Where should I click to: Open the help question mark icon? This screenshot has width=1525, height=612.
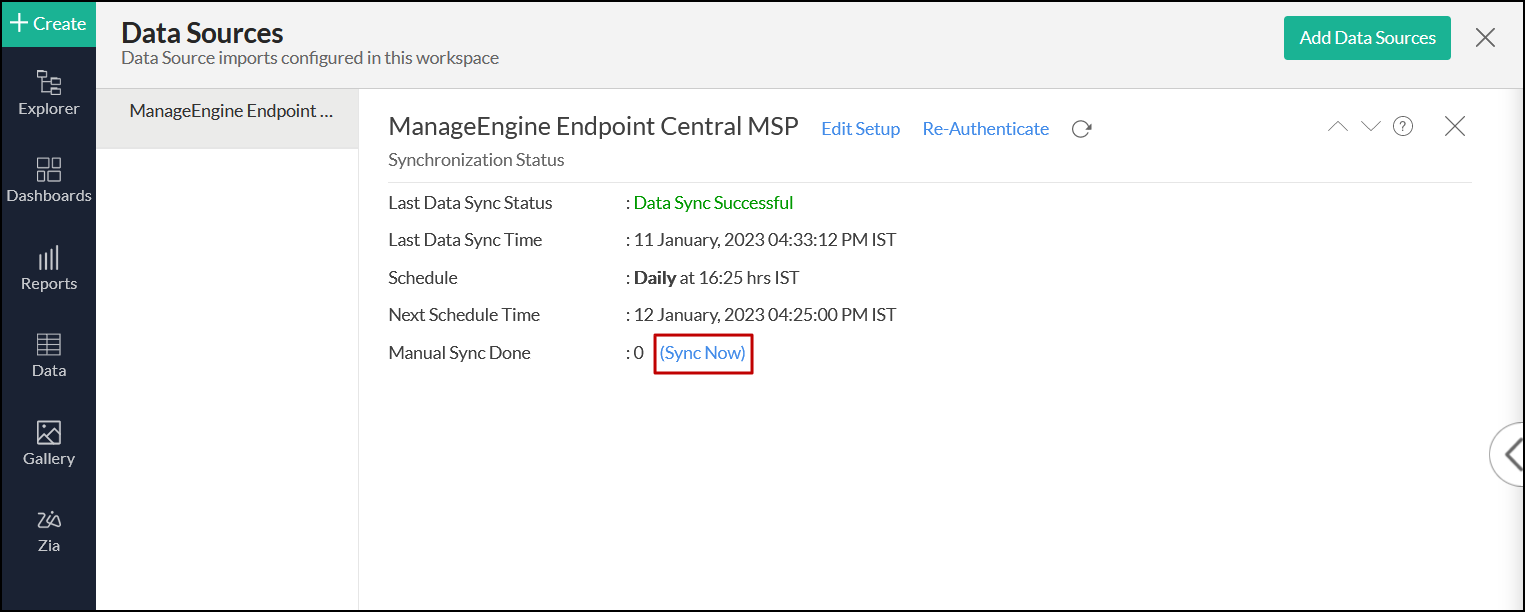click(x=1403, y=126)
